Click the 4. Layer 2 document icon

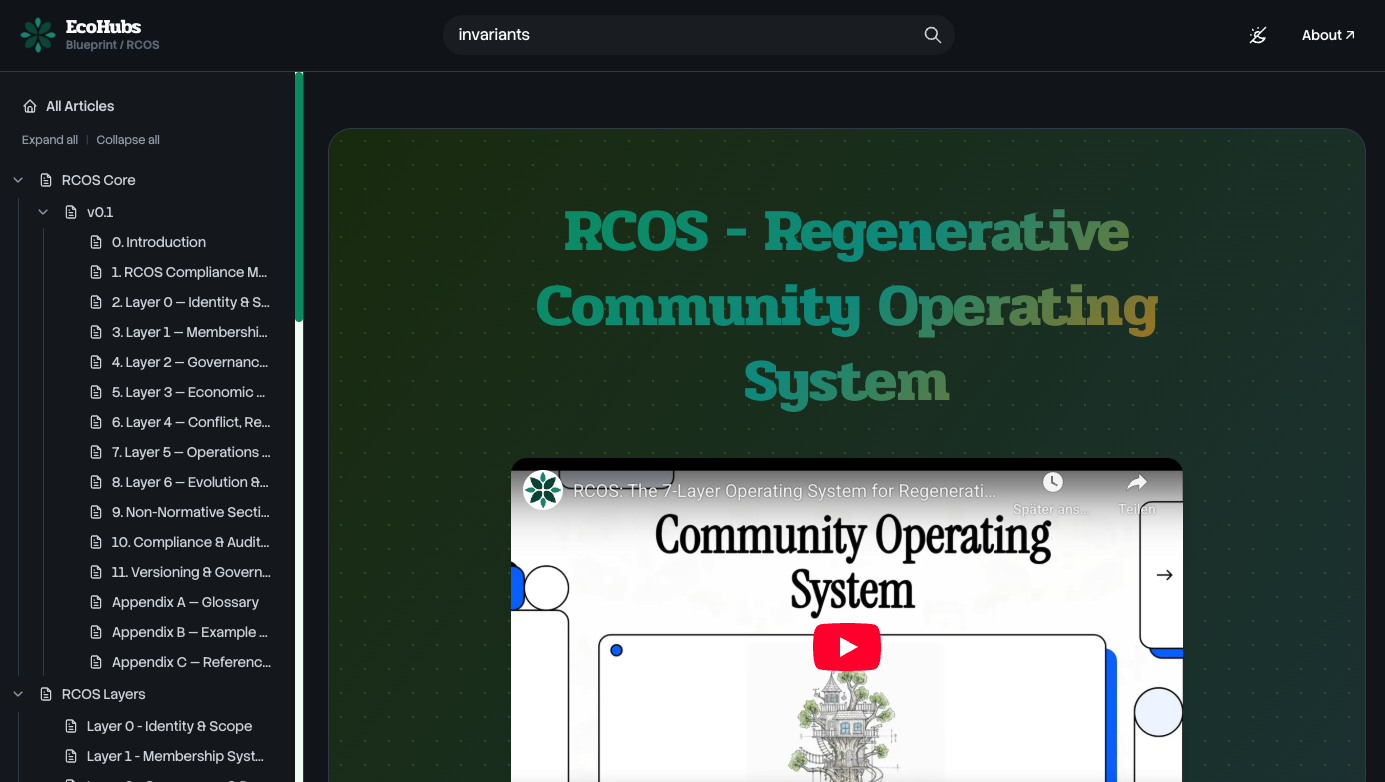point(96,362)
